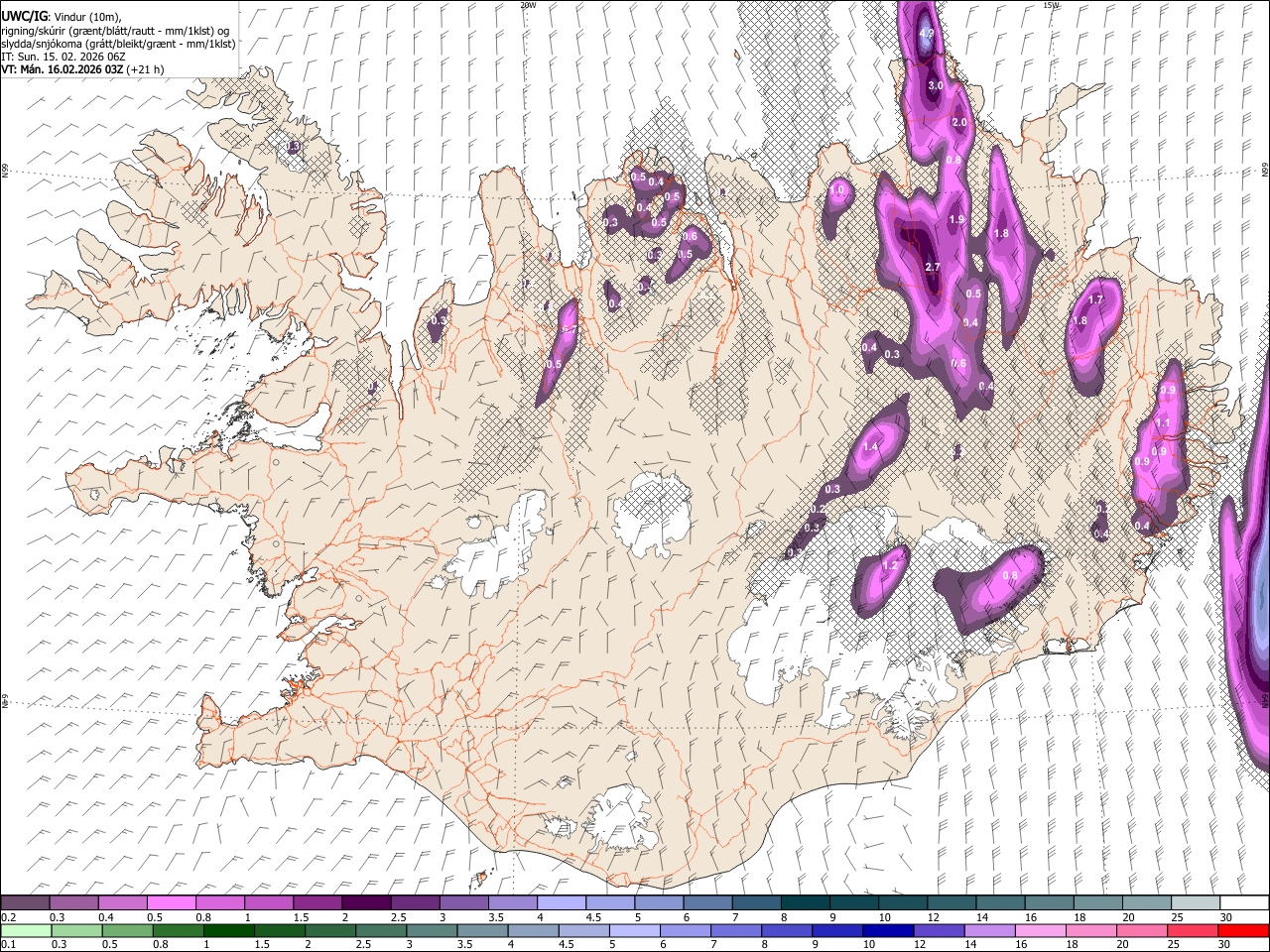Select the violet rain swatch starting at 14
This screenshot has width=1270, height=952.
[988, 930]
